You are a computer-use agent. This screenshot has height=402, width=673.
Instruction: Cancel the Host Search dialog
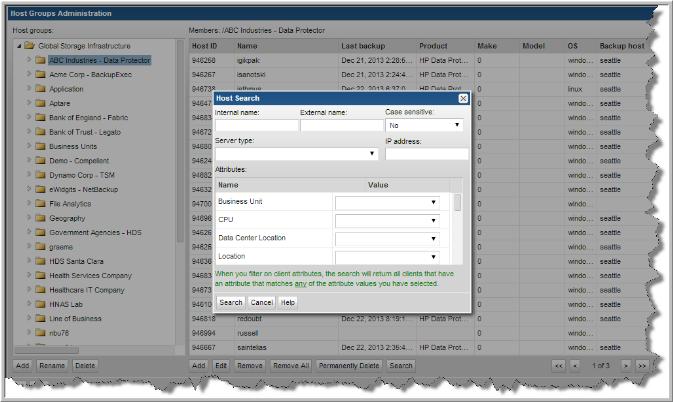click(262, 302)
